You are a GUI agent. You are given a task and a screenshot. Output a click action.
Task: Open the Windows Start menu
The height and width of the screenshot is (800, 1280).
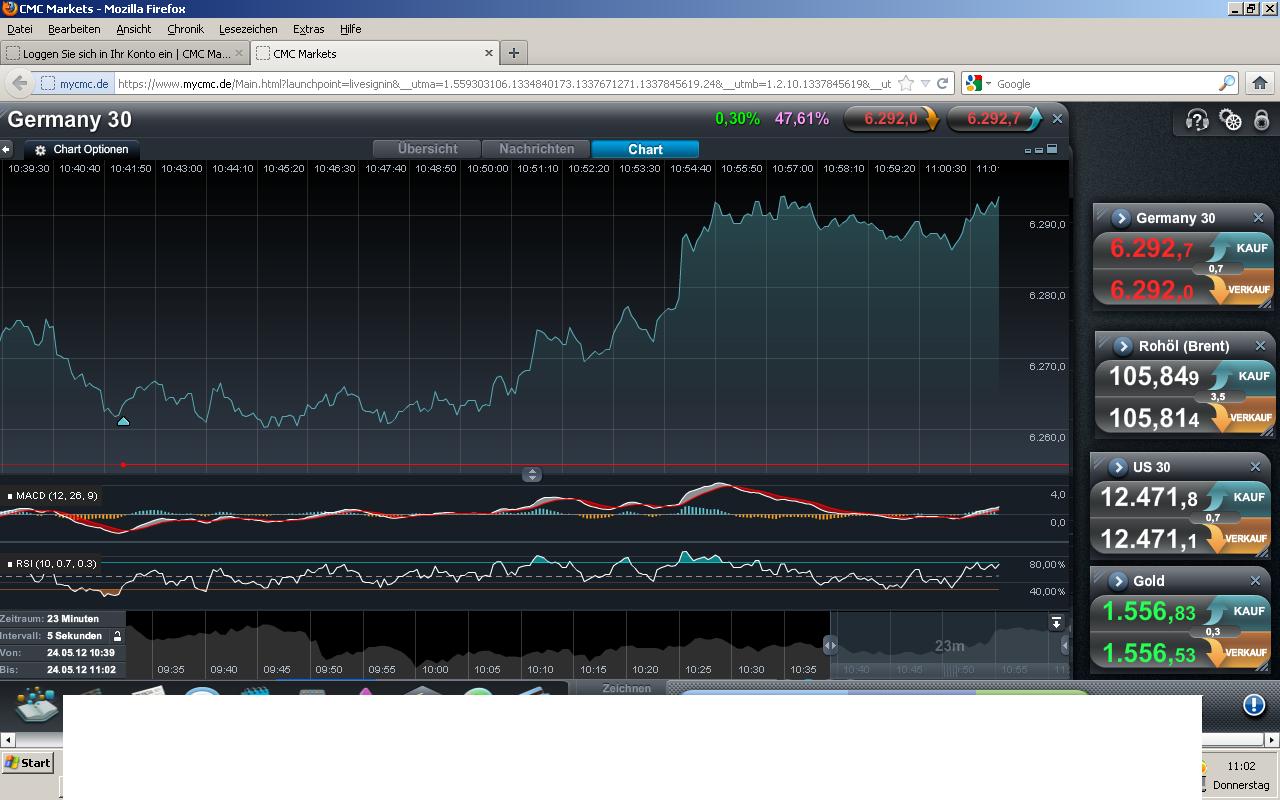pos(28,762)
